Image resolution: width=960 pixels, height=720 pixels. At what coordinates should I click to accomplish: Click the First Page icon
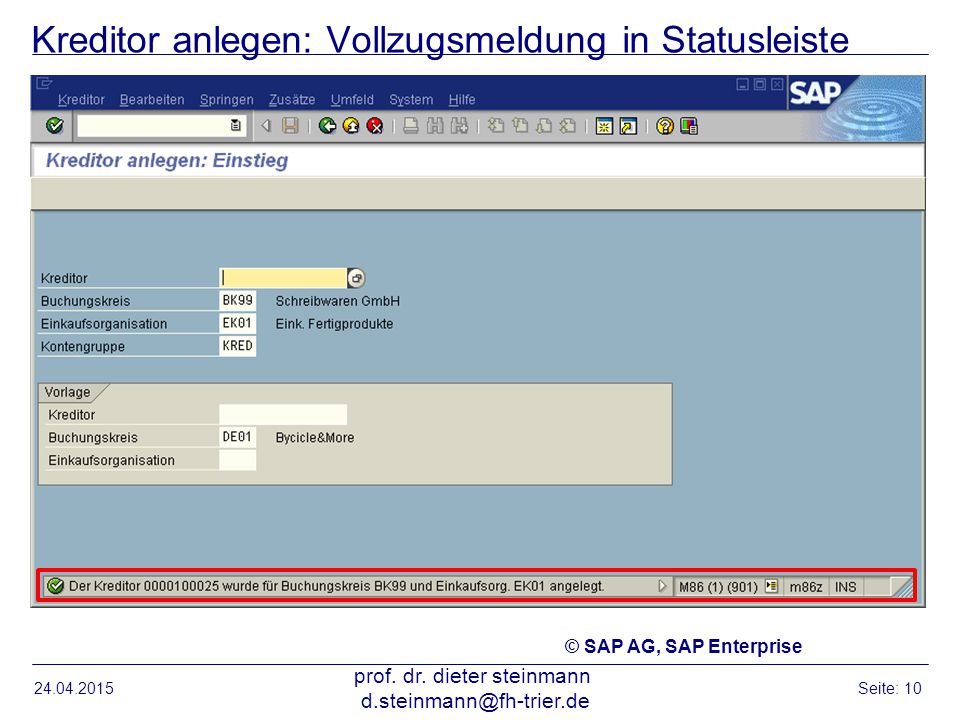(496, 126)
